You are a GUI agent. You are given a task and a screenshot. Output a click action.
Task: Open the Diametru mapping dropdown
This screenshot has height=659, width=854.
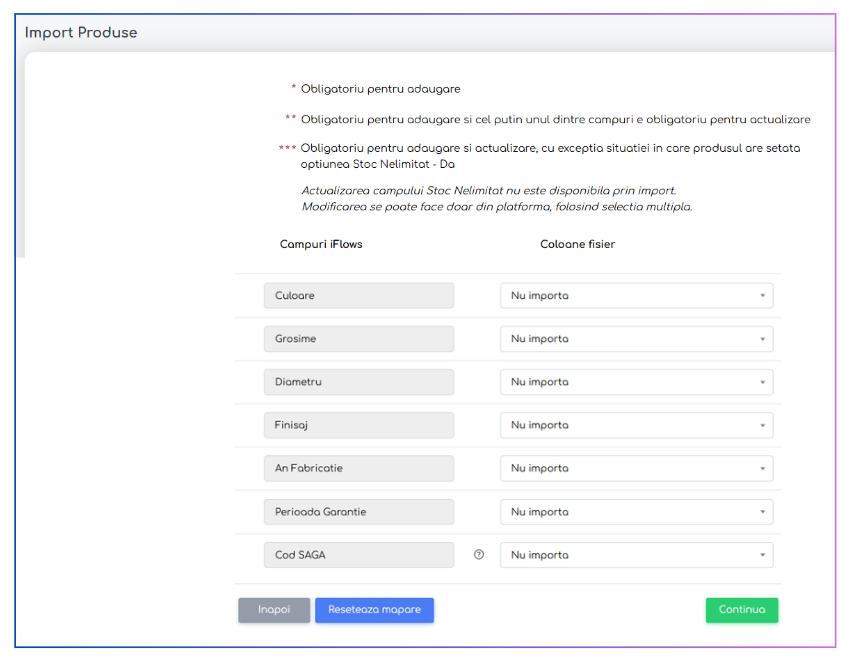[x=636, y=382]
